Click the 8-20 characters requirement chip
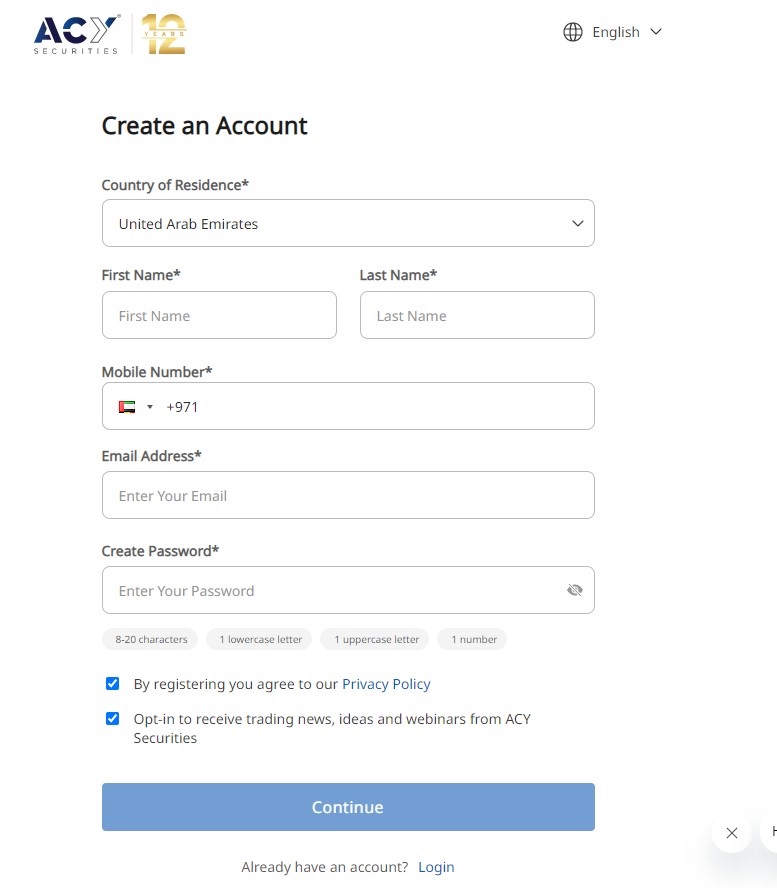The height and width of the screenshot is (888, 777). tap(151, 639)
